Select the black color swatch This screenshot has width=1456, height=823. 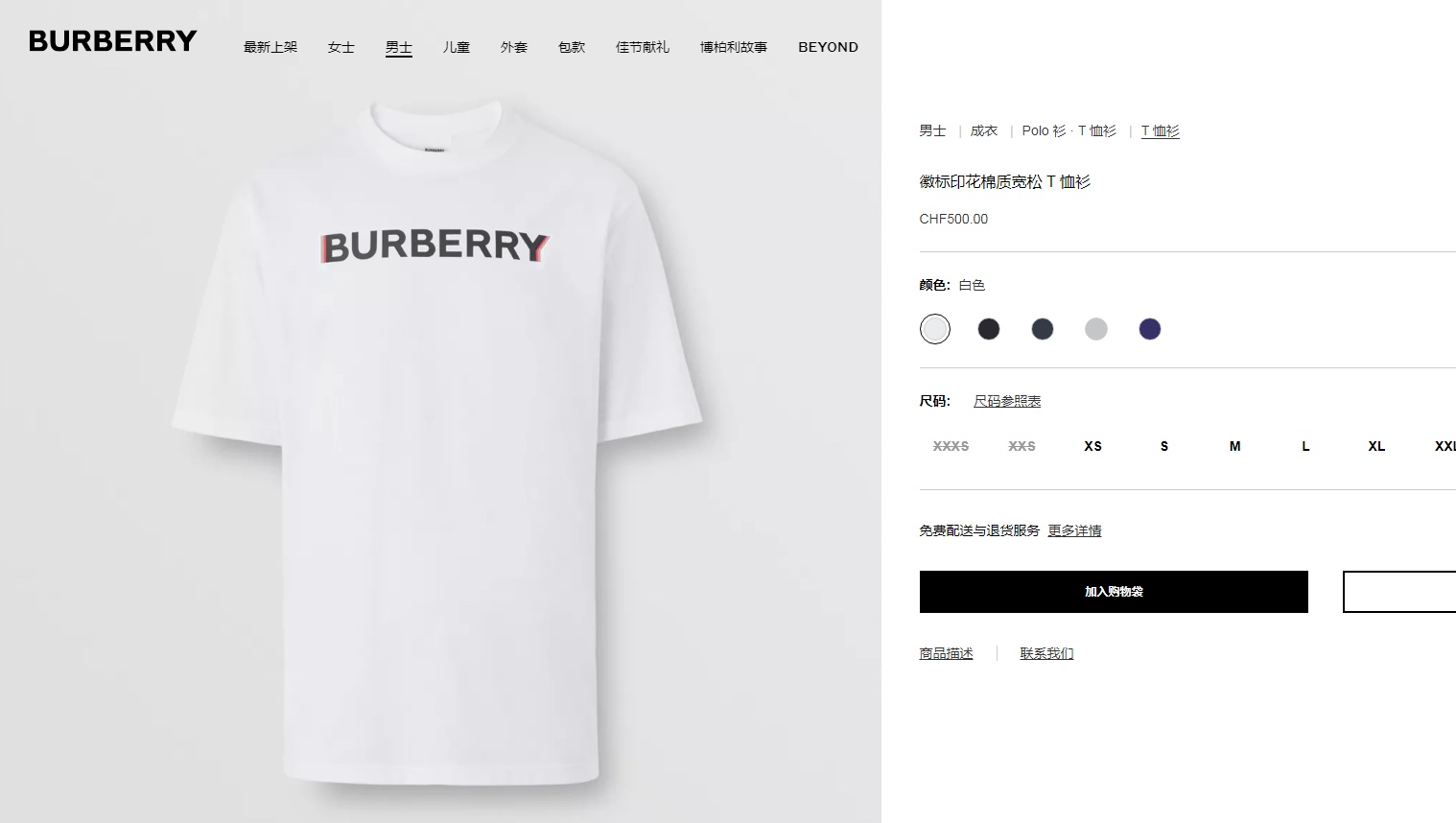(x=988, y=329)
